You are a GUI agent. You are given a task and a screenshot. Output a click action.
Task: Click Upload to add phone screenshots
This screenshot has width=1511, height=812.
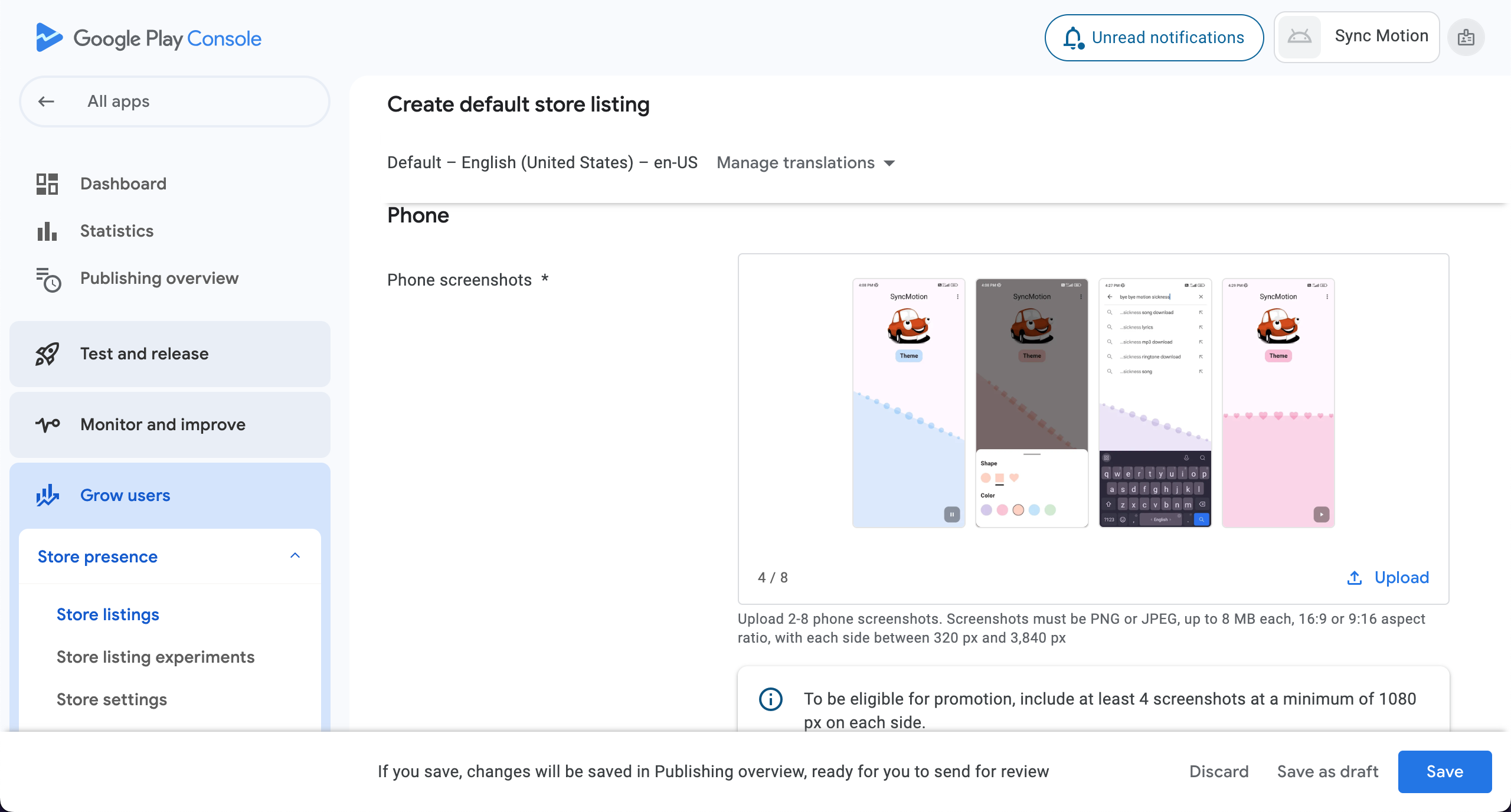click(1388, 578)
